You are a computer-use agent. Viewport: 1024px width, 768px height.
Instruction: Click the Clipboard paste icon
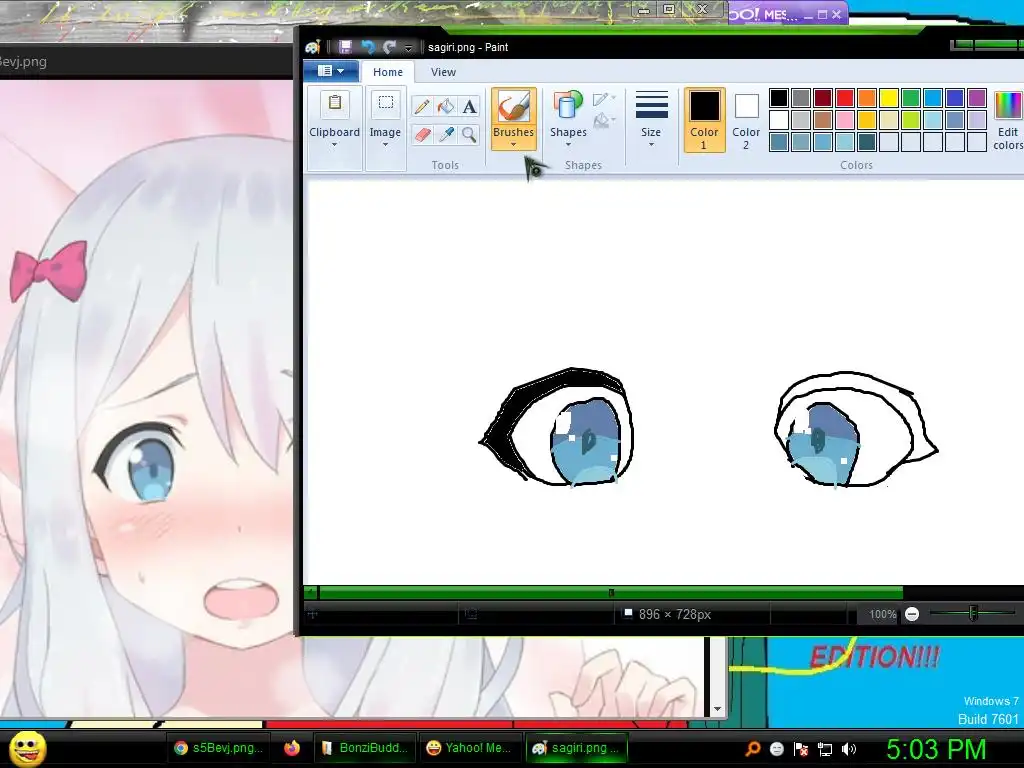point(334,104)
